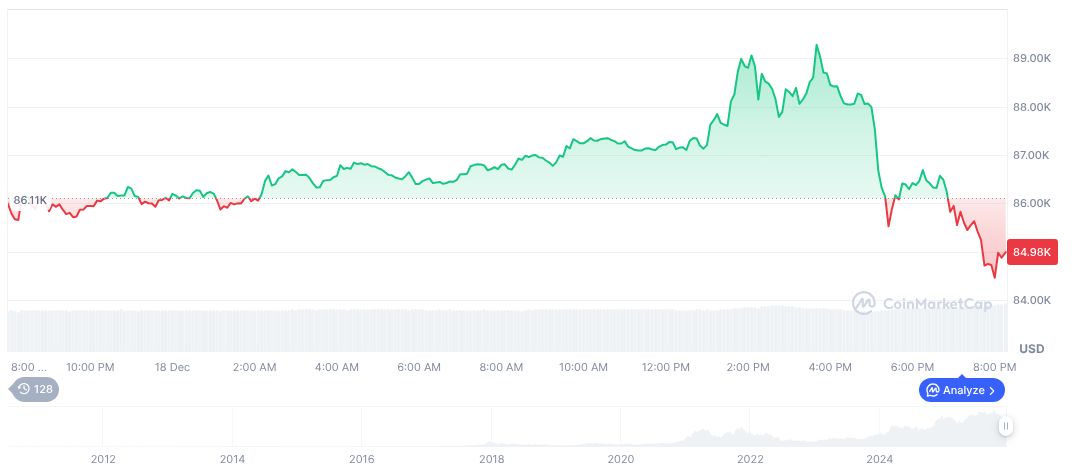Click the 2012 mark on overview timeline
Viewport: 1072px width, 470px height.
click(103, 459)
